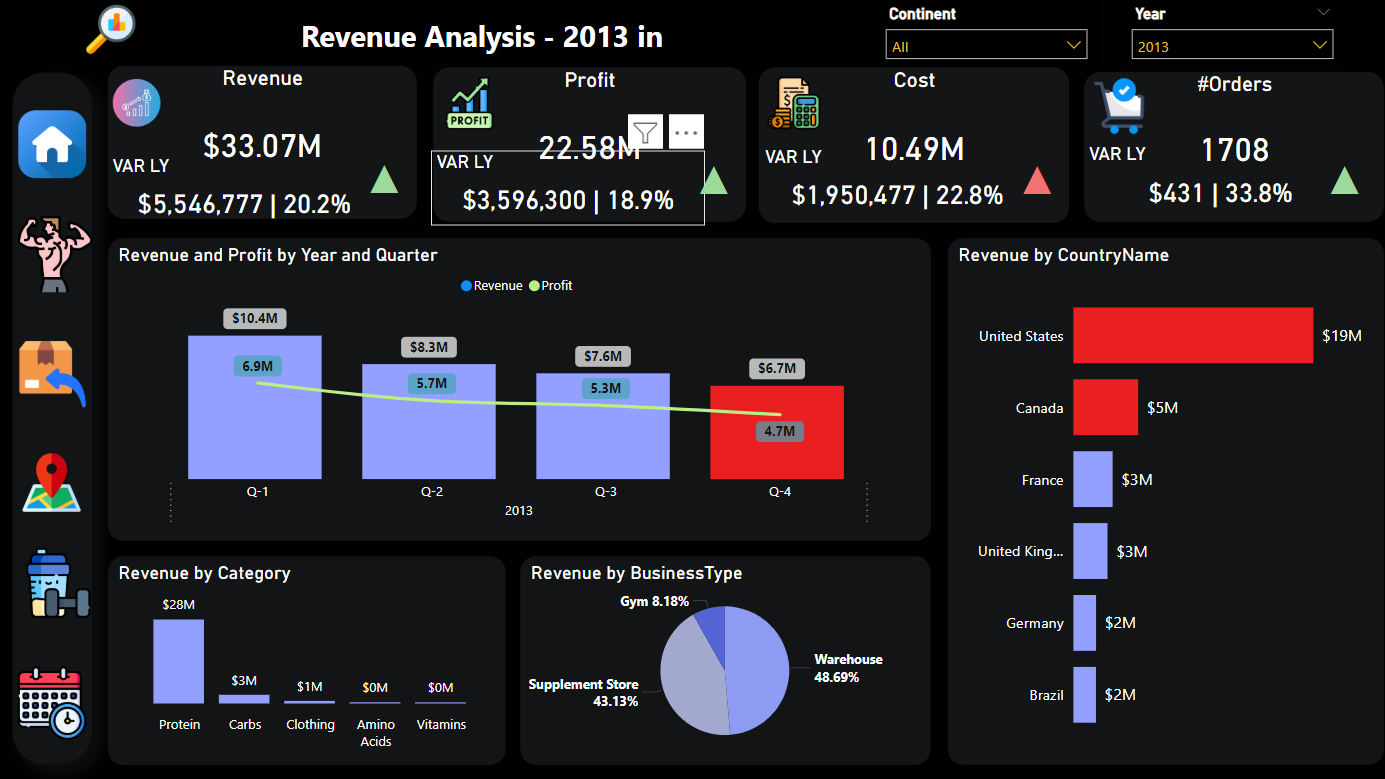Screen dimensions: 1385x779
Task: Toggle the Profit legend item in the chart
Action: click(551, 286)
